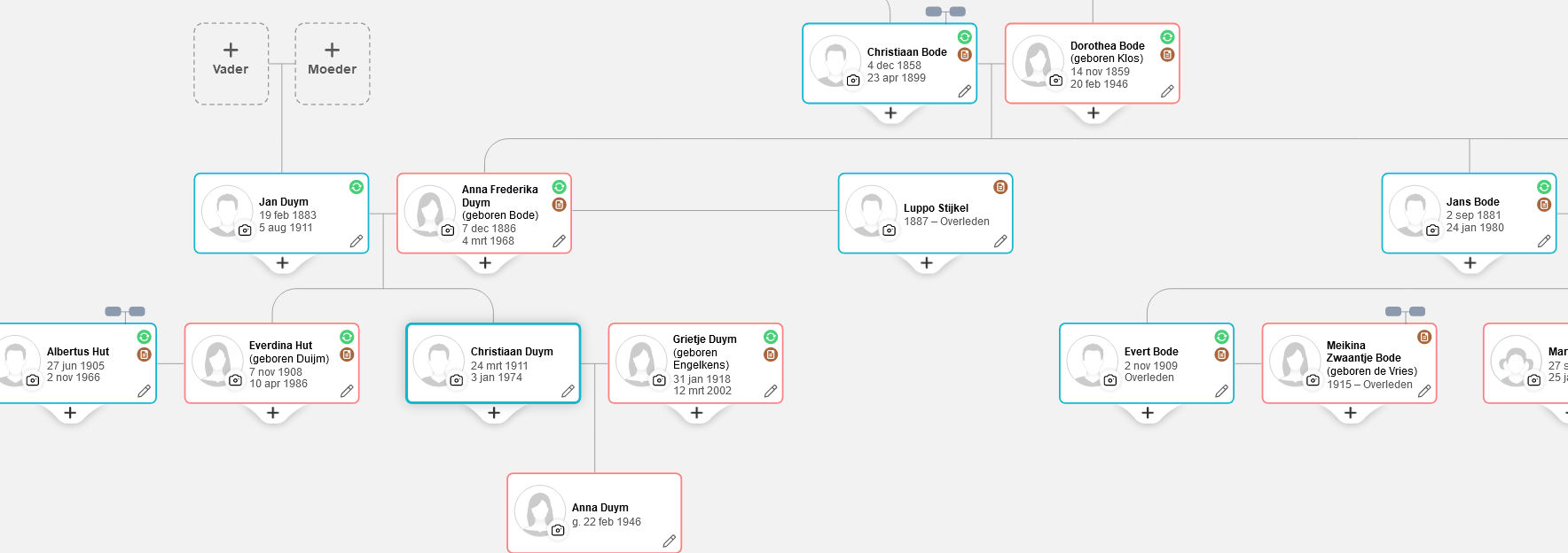Open the branch connector icon above Albertus Hut
This screenshot has height=553, width=1568.
click(x=125, y=311)
